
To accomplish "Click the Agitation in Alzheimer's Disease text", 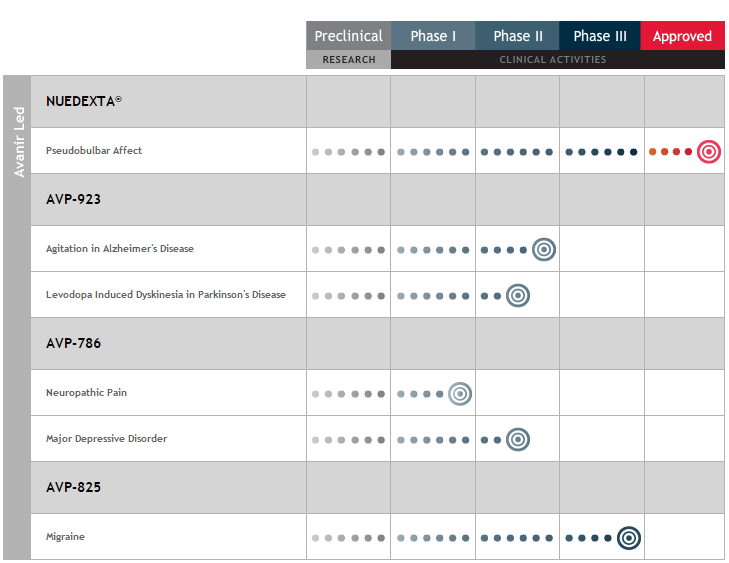I will click(119, 249).
